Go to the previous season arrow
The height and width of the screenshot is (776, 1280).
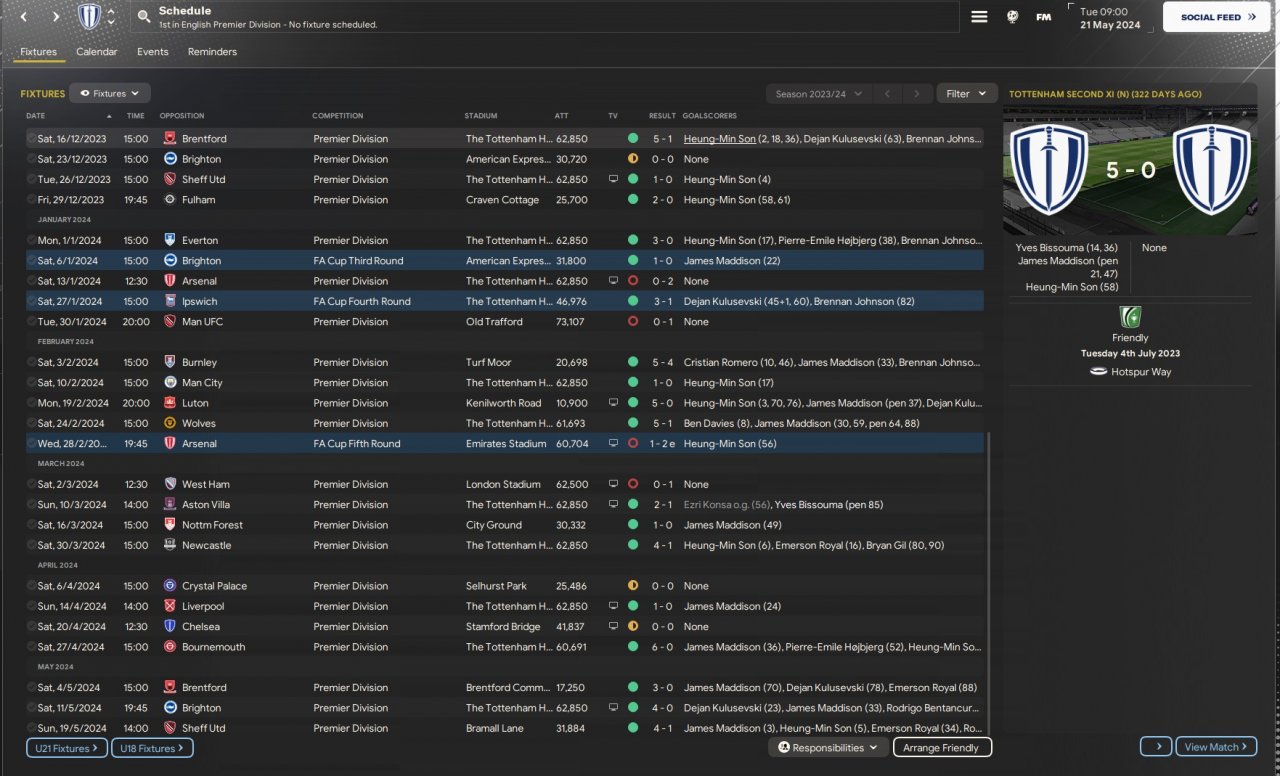click(x=886, y=94)
